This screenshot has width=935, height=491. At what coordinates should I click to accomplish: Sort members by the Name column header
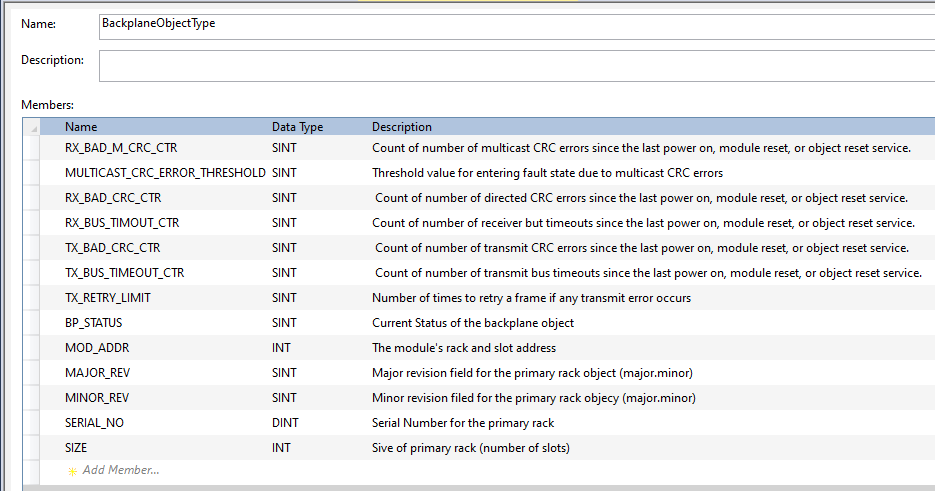pos(81,127)
